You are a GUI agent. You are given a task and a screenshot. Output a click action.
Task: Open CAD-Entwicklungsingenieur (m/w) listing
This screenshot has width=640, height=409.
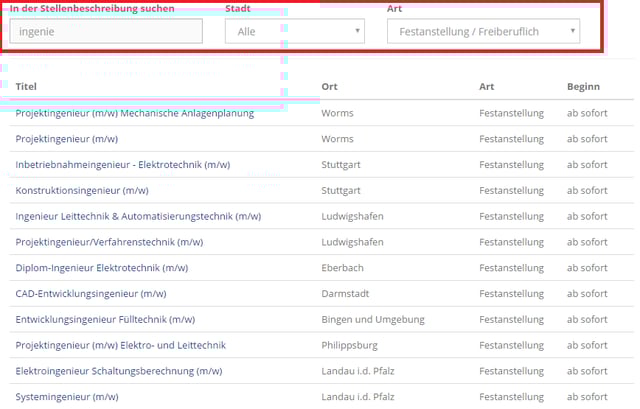[91, 293]
